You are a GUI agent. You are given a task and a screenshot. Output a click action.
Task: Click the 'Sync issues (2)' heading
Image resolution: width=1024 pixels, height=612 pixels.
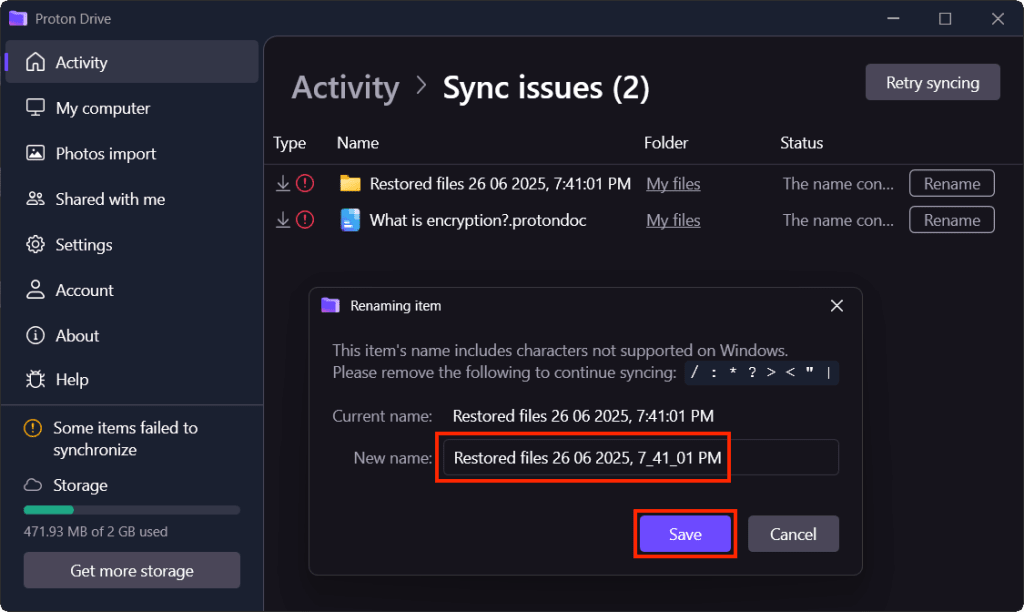pyautogui.click(x=546, y=88)
